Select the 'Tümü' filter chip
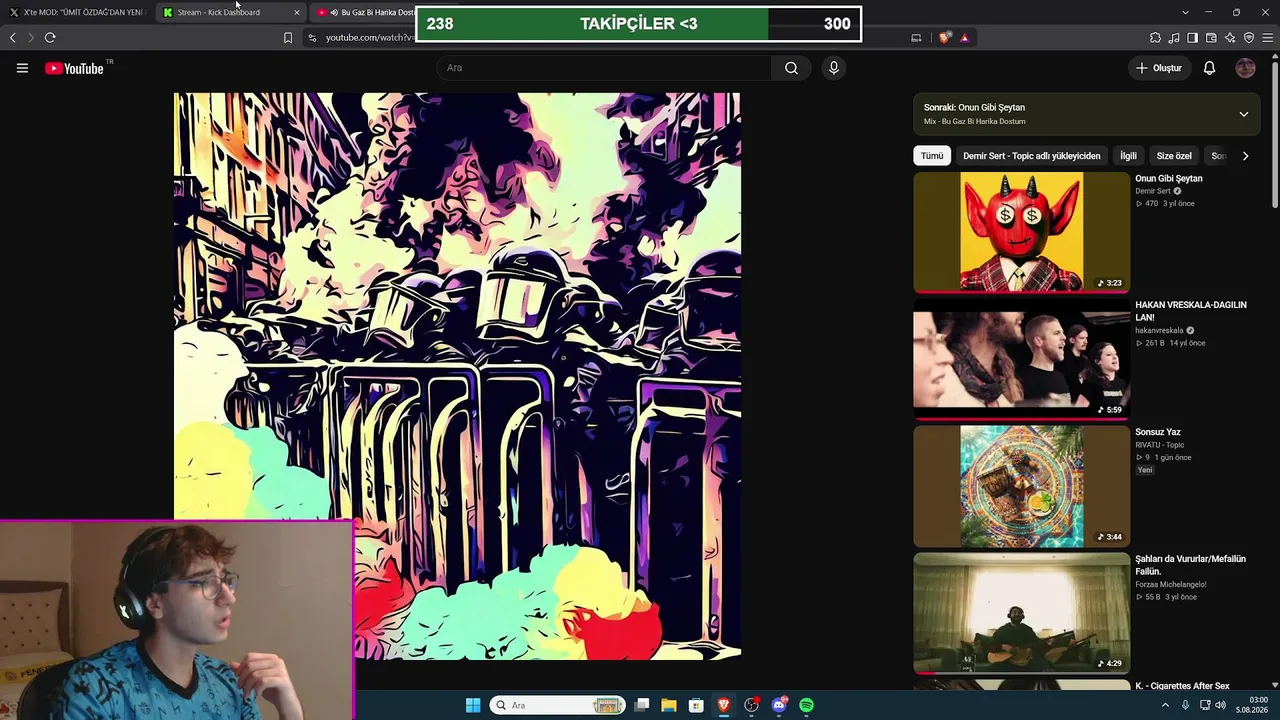 tap(932, 156)
